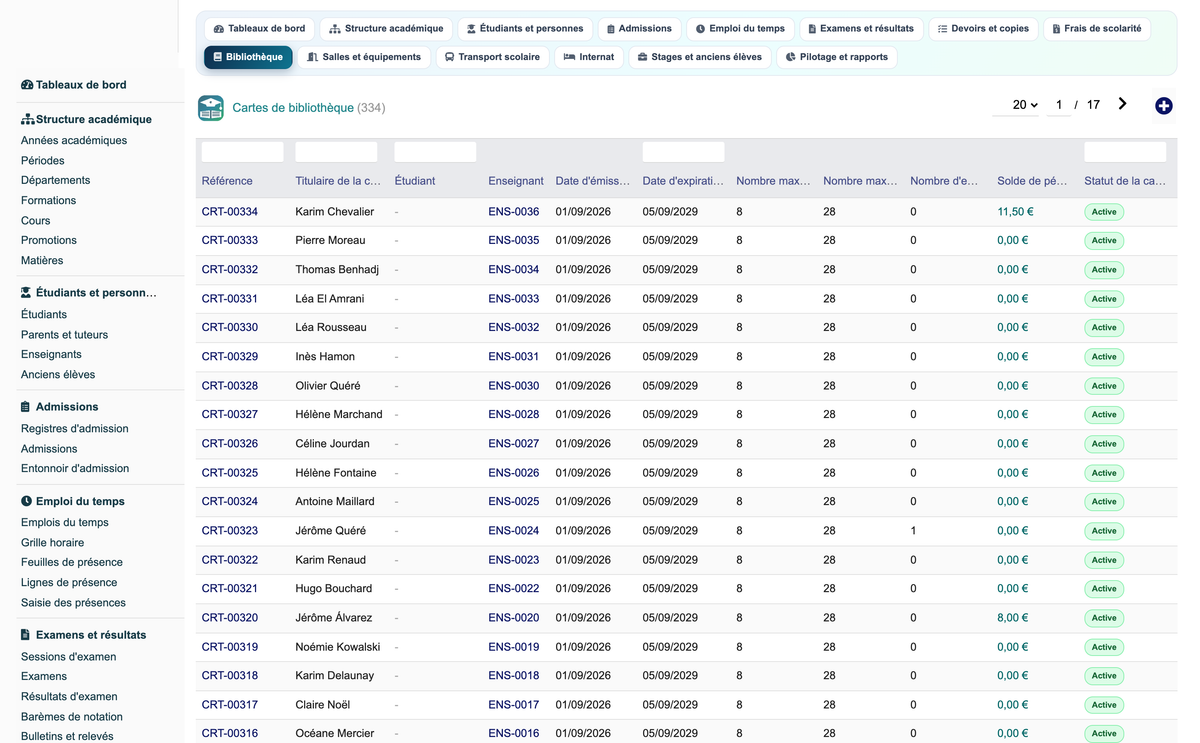Go to Enseignants in the sidebar
Image resolution: width=1200 pixels, height=743 pixels.
[x=51, y=355]
